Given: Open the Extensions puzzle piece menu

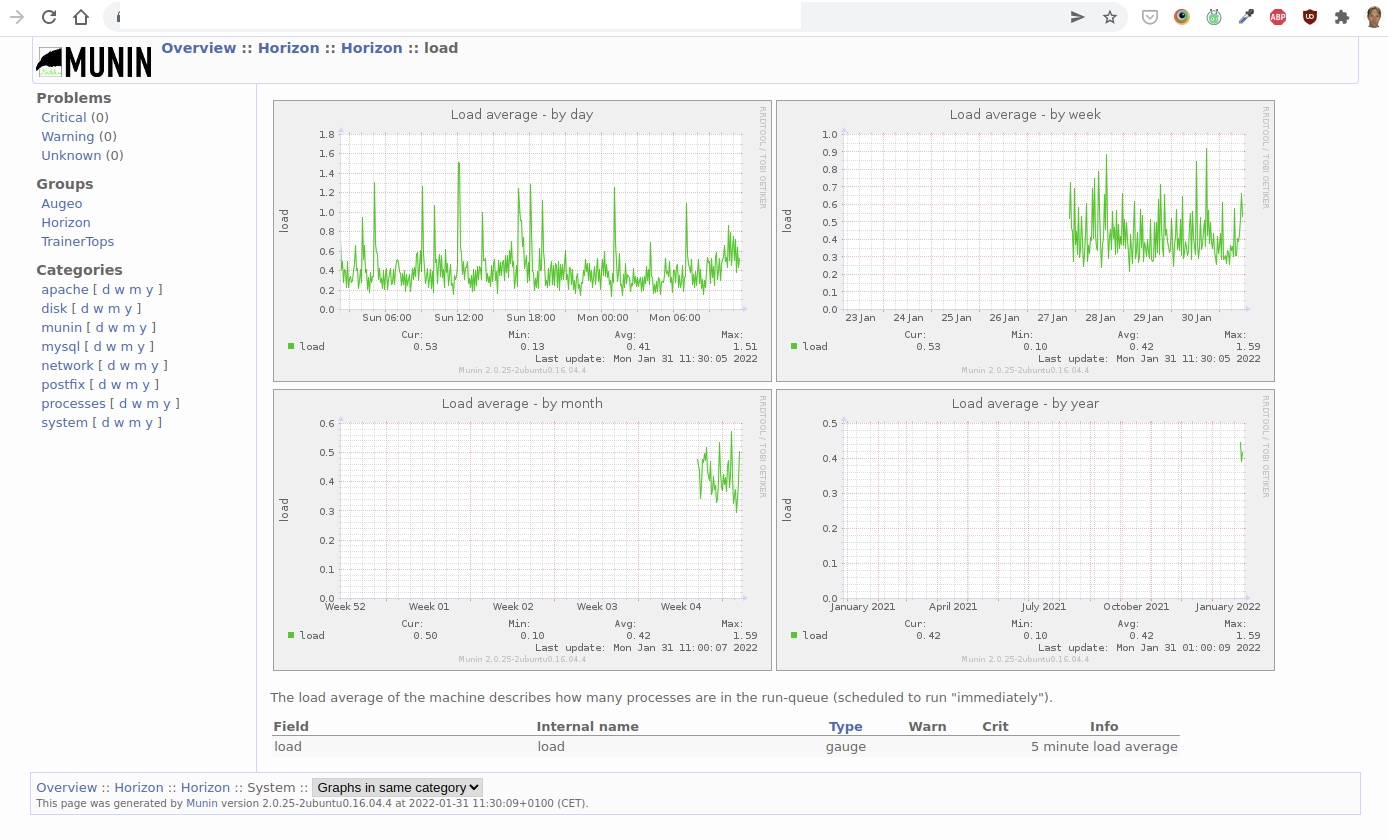Looking at the screenshot, I should [1342, 17].
